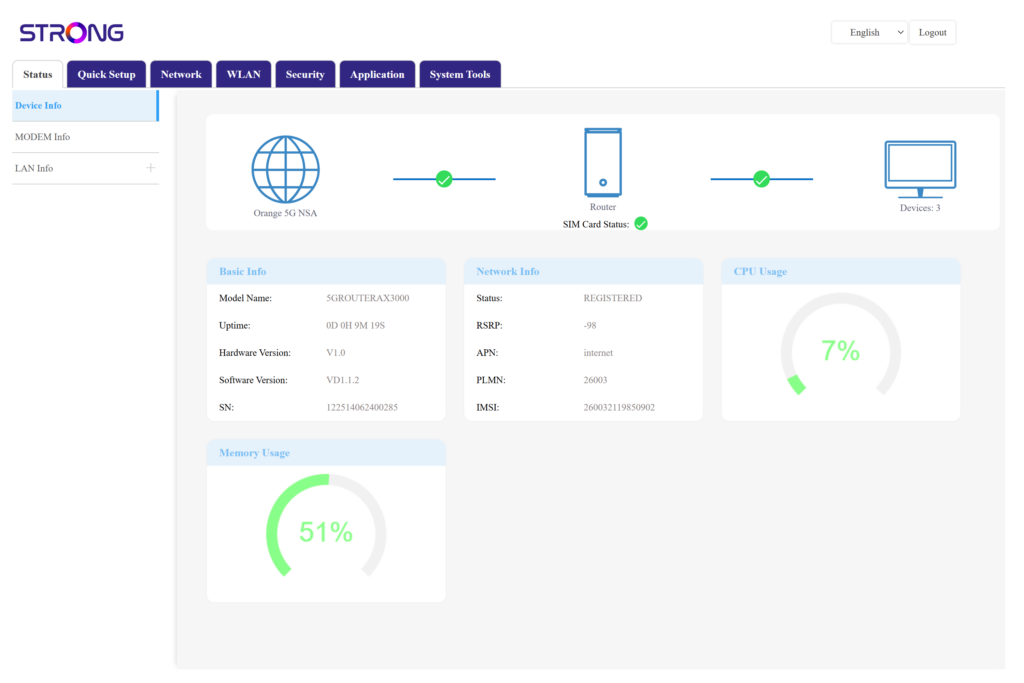This screenshot has height=683, width=1024.
Task: Click the globe internet icon
Action: [285, 170]
